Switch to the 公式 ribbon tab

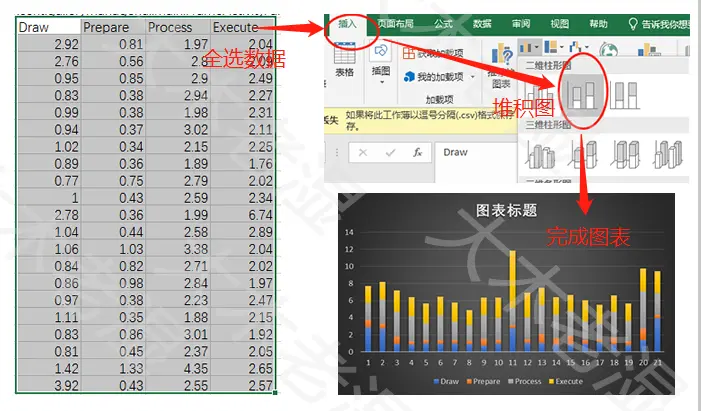point(443,24)
